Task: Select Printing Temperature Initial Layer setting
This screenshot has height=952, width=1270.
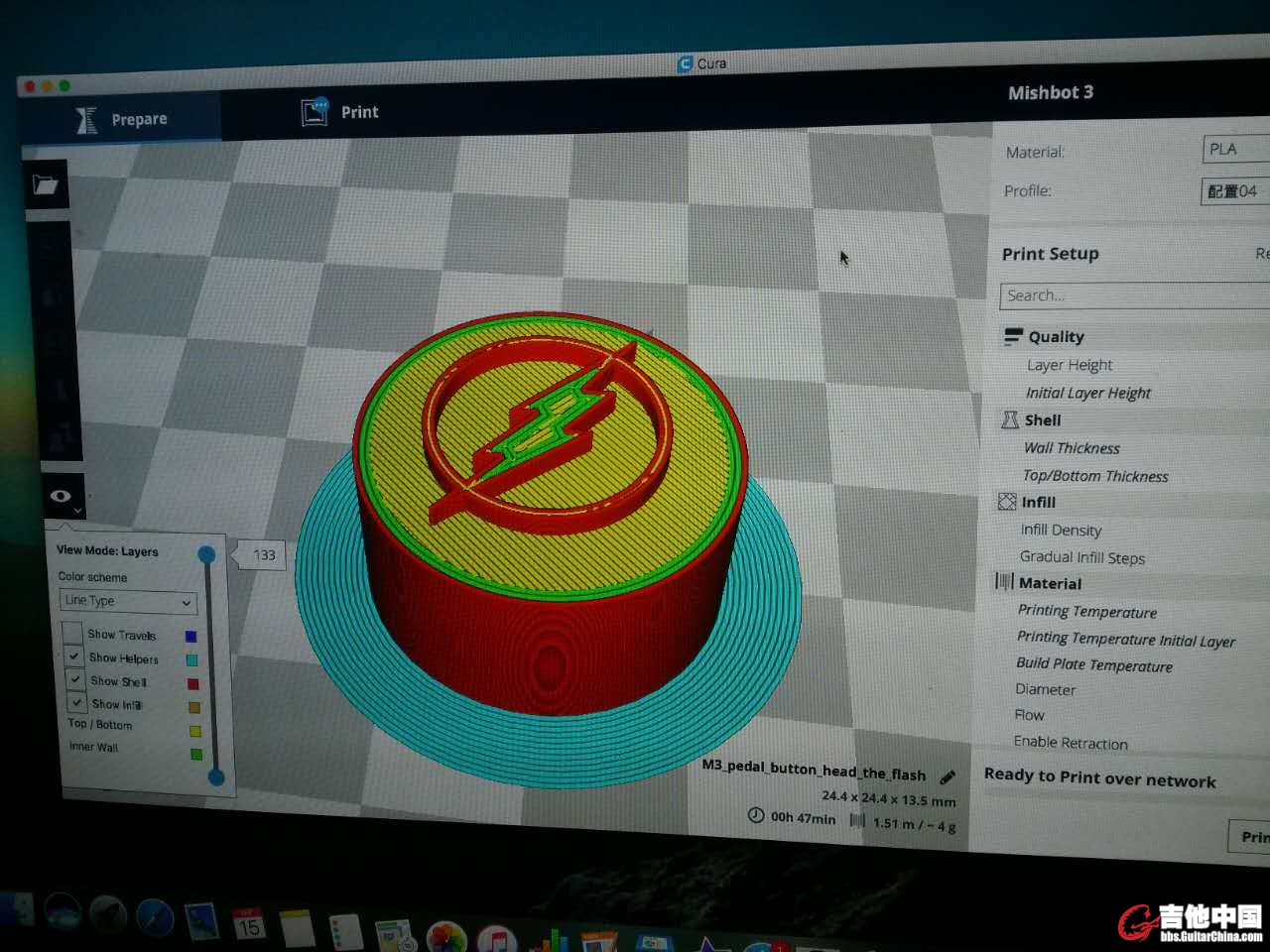Action: coord(1125,639)
